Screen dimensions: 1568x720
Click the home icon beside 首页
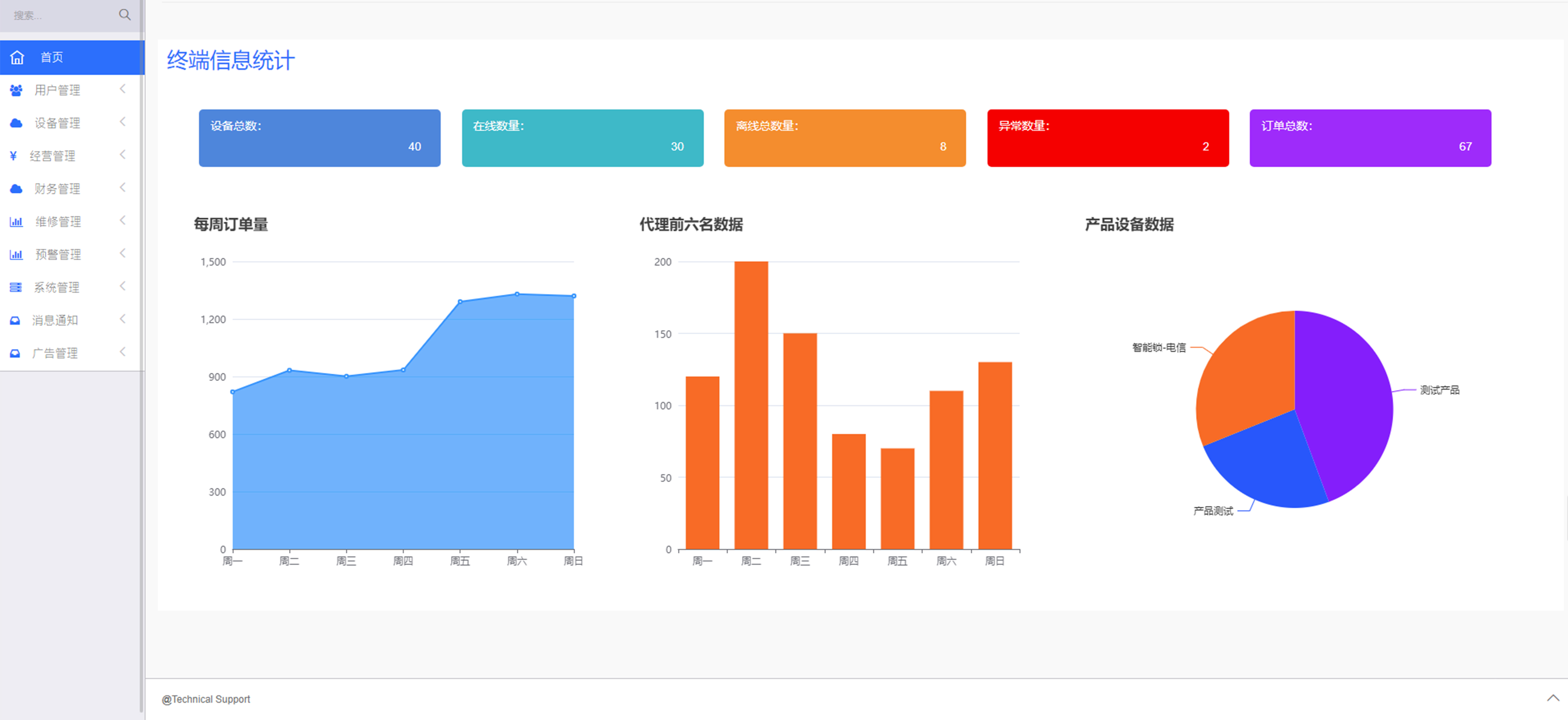[17, 57]
